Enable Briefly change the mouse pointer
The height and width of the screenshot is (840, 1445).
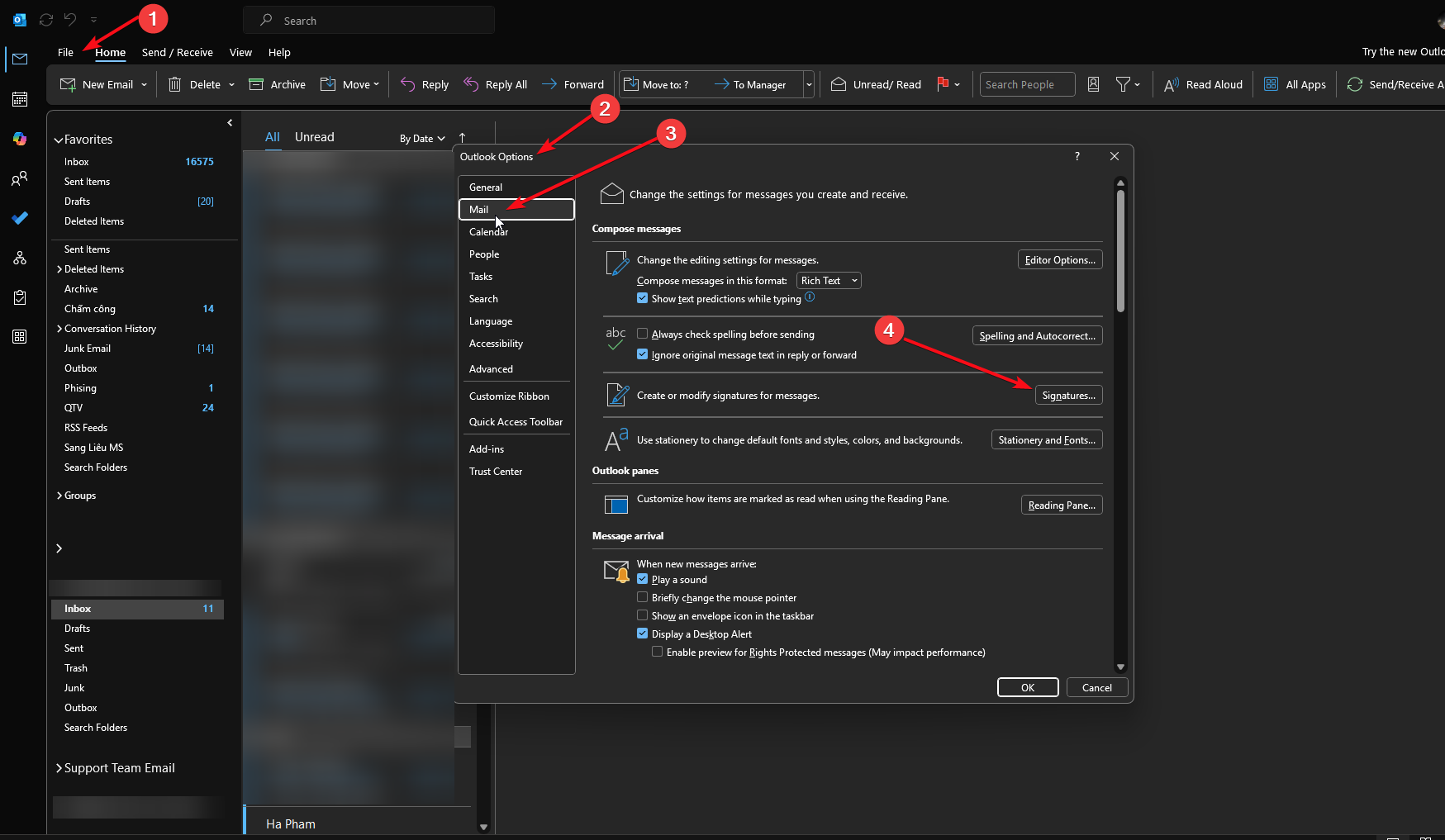pyautogui.click(x=642, y=597)
